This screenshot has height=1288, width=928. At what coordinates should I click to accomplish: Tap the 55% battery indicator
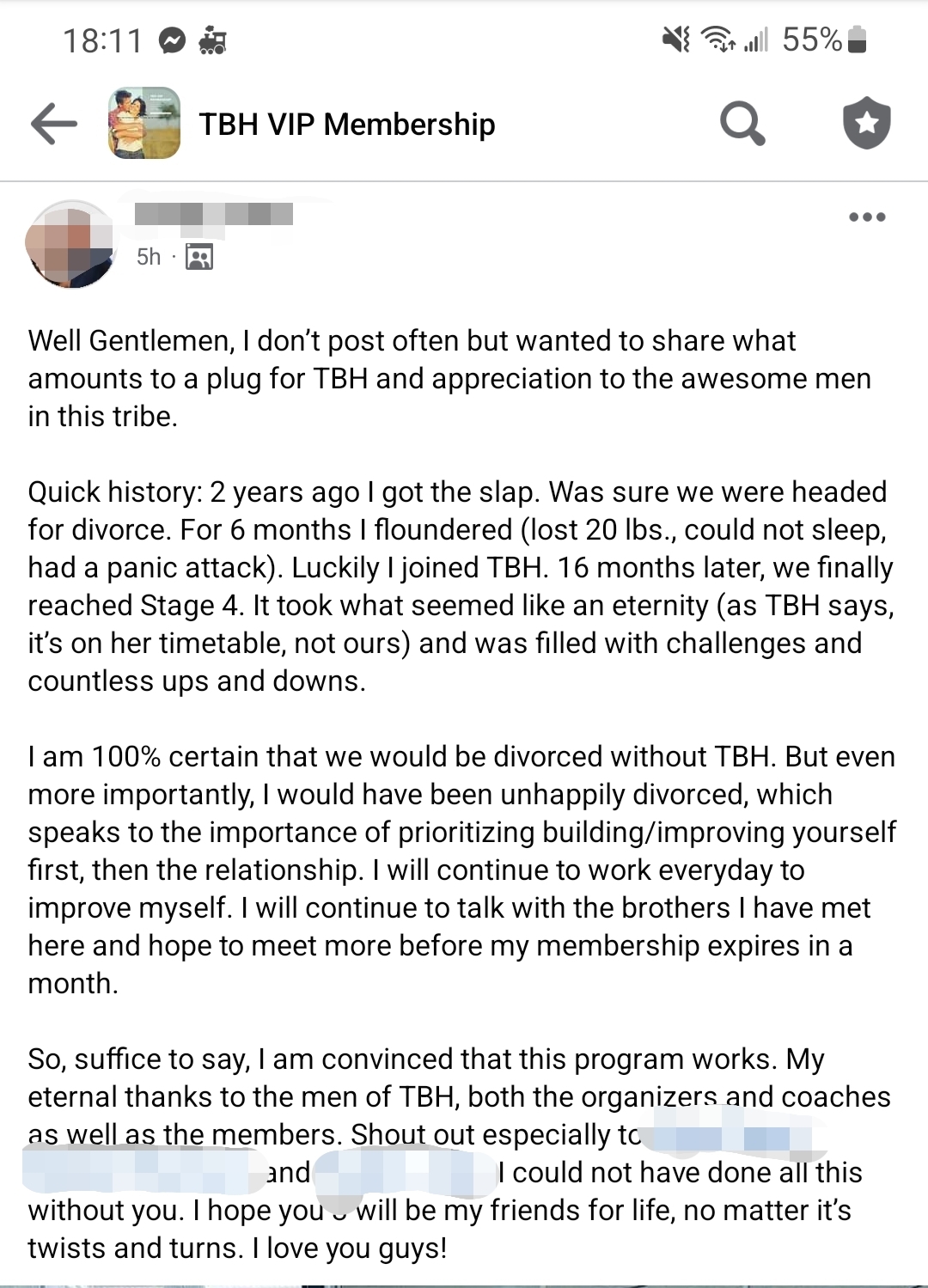823,40
